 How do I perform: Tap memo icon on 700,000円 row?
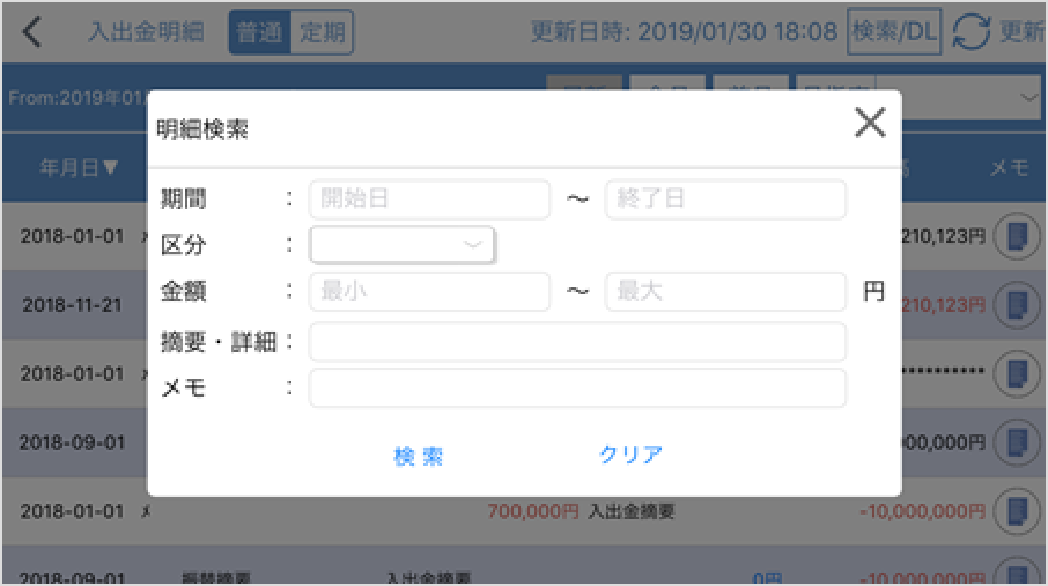click(1016, 511)
